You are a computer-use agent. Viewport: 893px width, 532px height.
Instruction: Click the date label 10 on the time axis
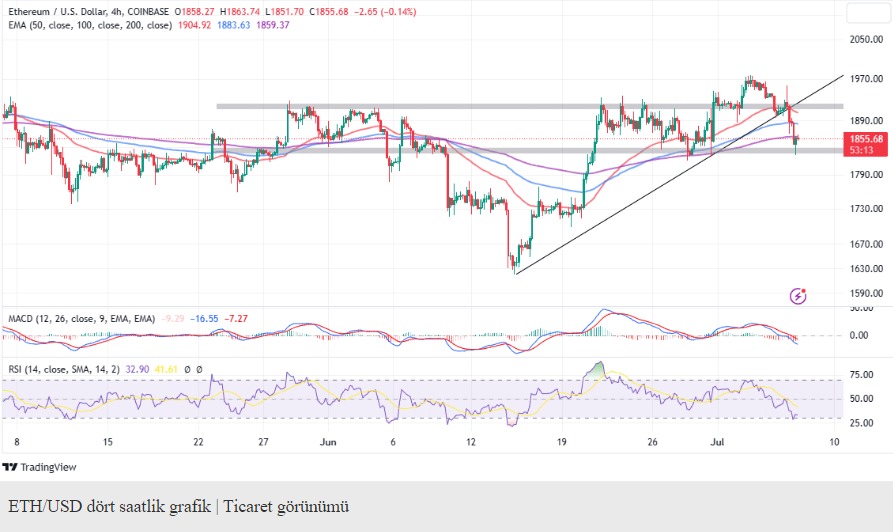834,442
